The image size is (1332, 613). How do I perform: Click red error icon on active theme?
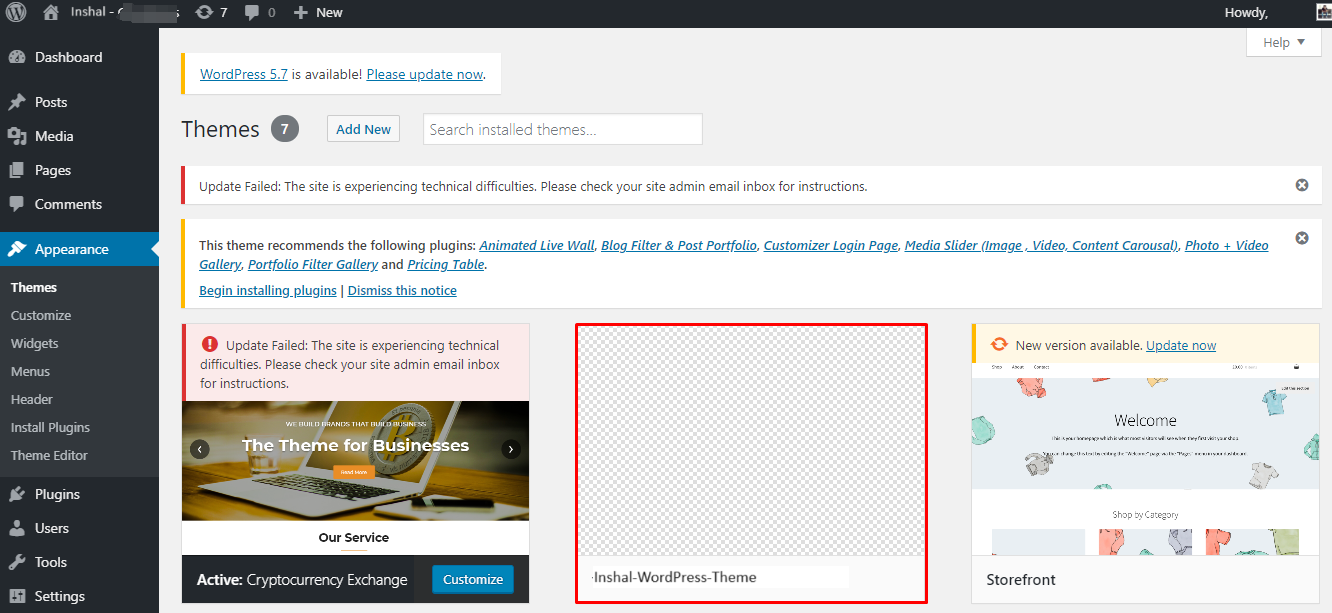click(x=209, y=345)
